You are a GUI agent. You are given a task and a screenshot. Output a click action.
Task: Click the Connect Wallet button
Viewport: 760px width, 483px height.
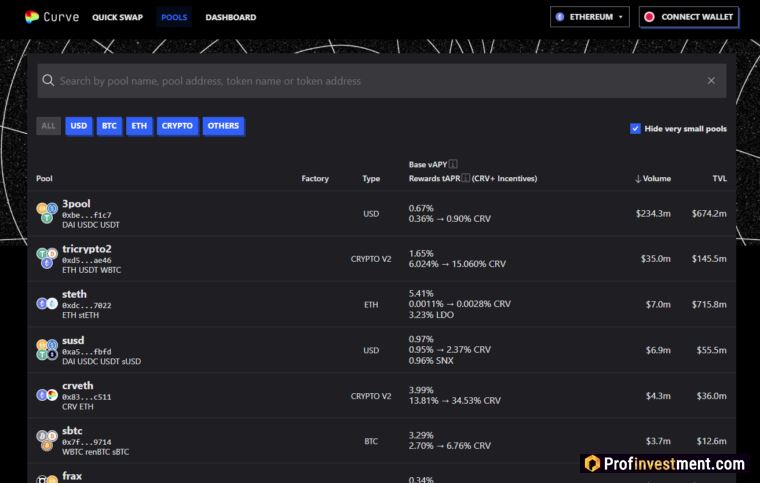pos(689,17)
